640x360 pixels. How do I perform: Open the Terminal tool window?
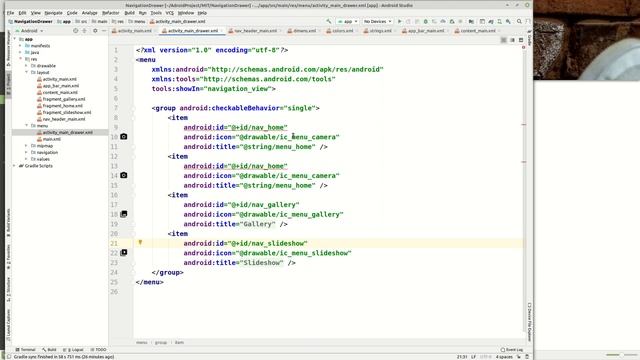tap(26, 350)
